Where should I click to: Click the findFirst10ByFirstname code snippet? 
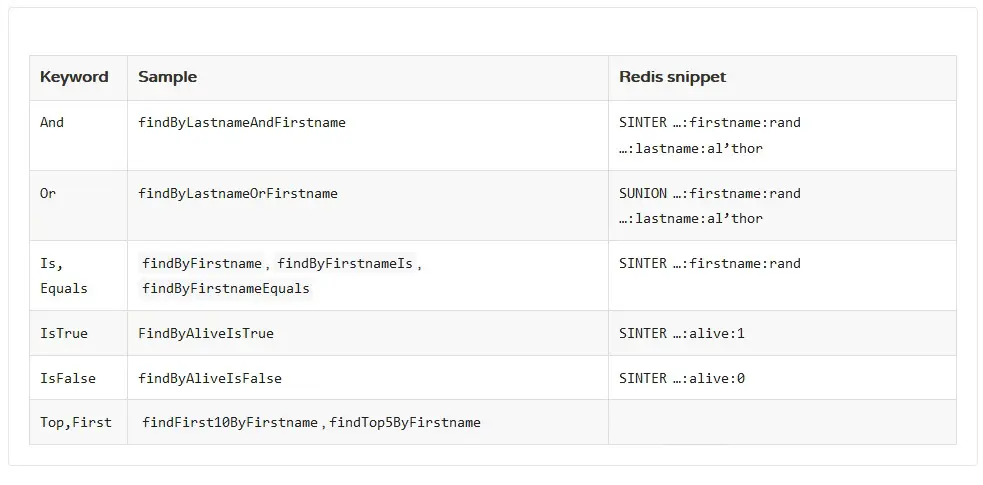point(229,422)
